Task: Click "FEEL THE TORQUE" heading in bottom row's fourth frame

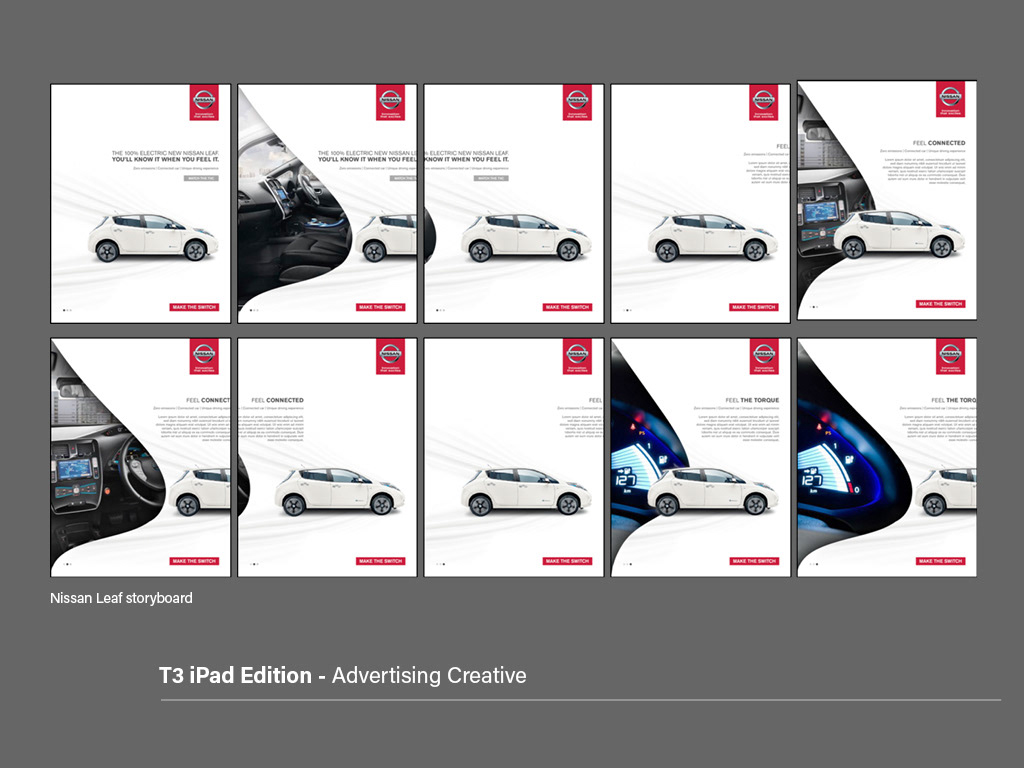Action: pyautogui.click(x=752, y=400)
